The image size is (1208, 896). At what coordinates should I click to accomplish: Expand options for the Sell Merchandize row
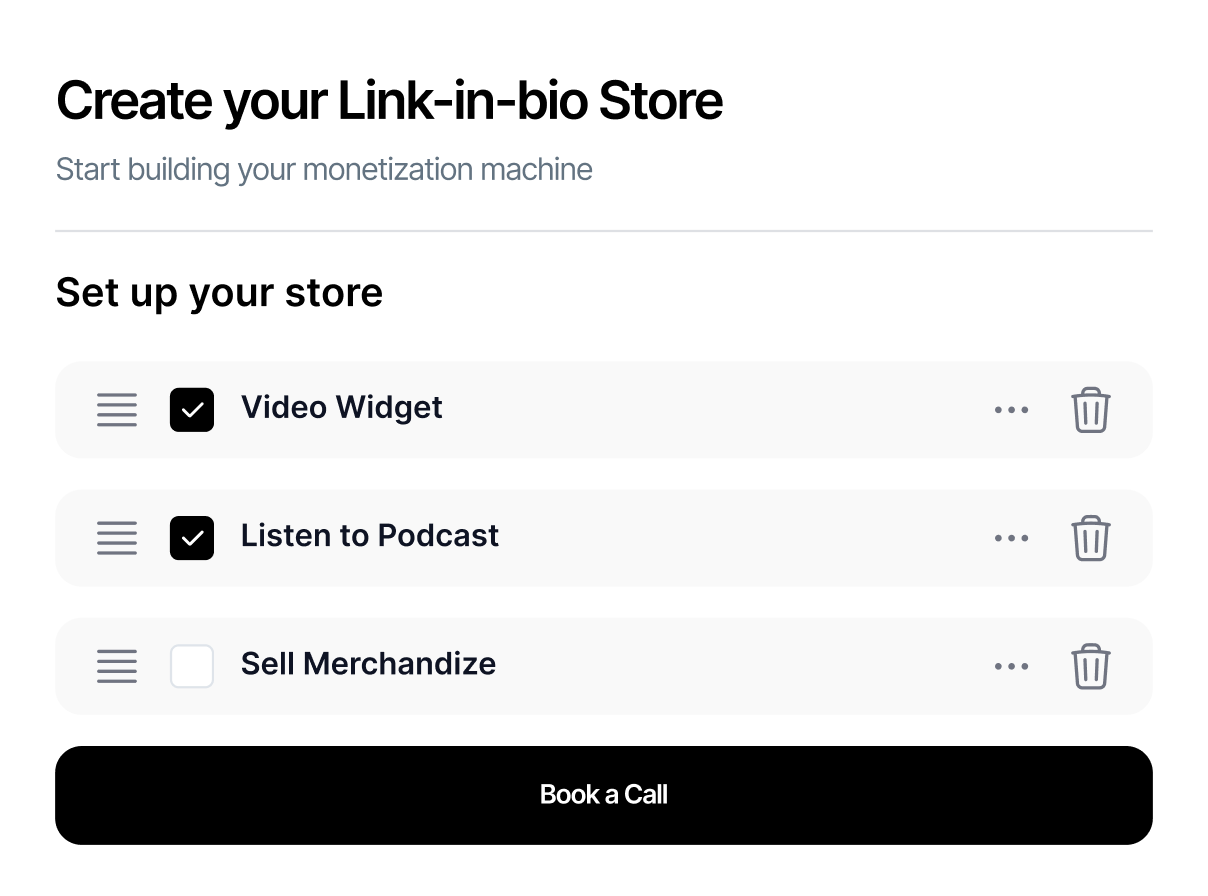tap(1012, 666)
